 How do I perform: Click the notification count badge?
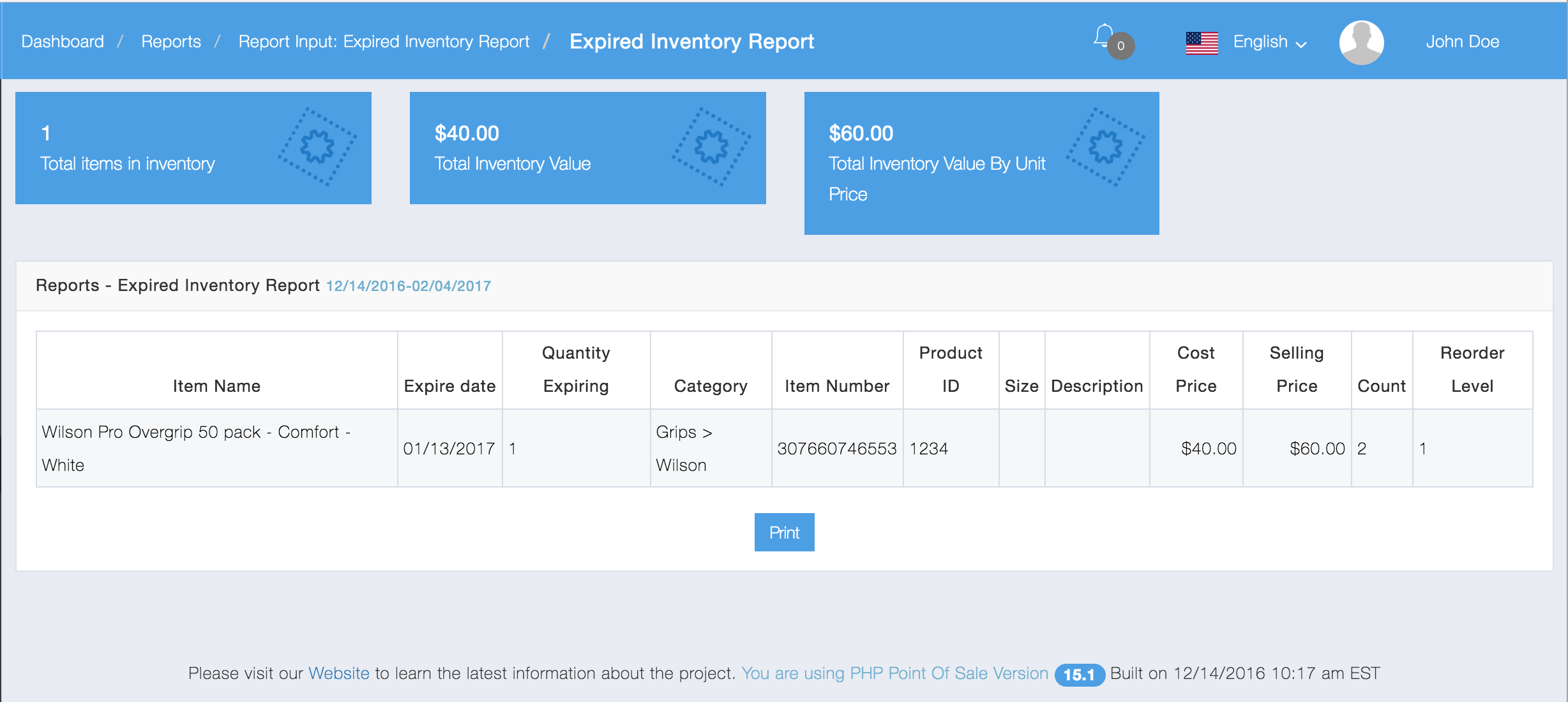pos(1120,46)
